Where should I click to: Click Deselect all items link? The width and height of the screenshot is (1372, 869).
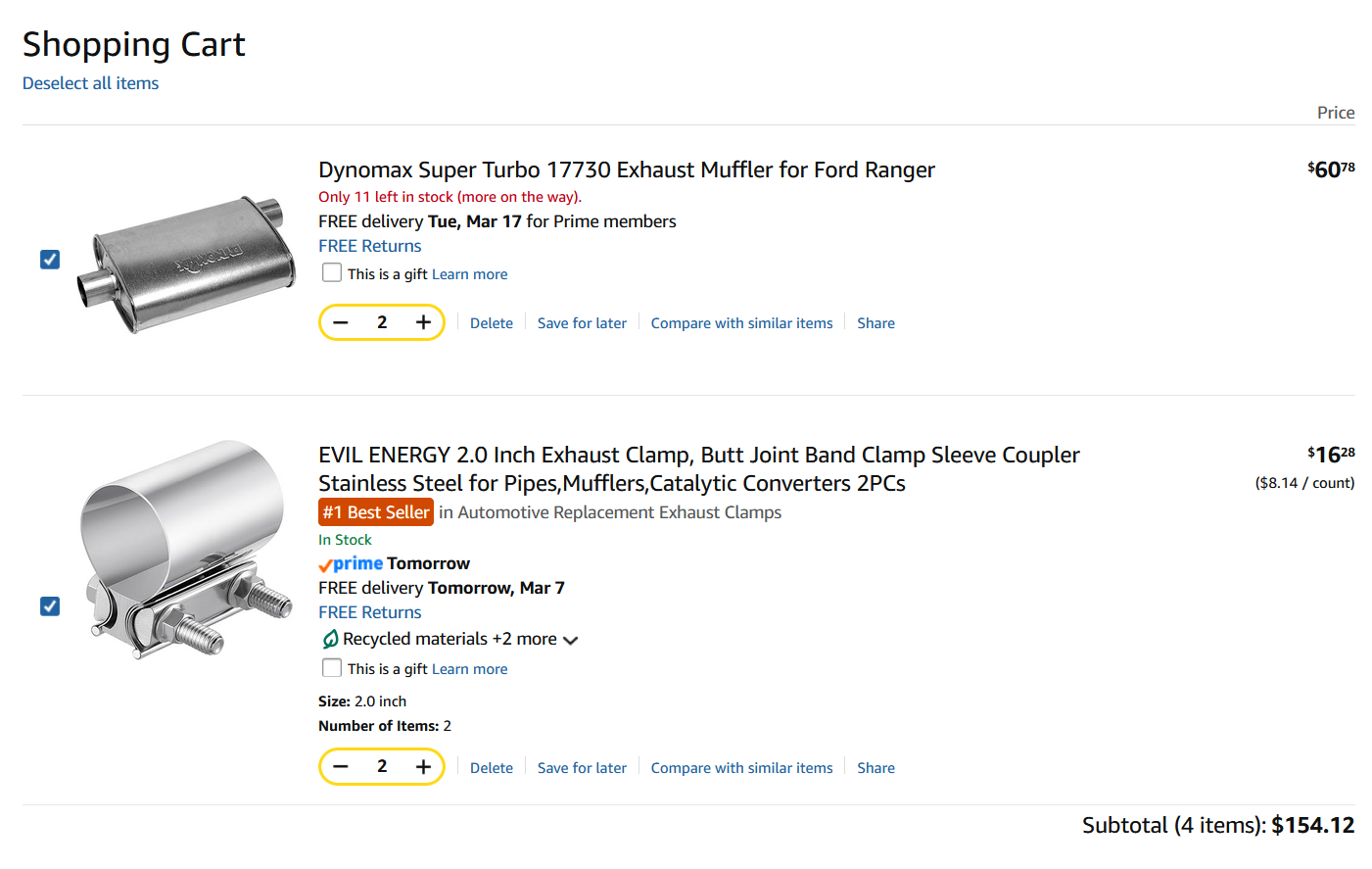[90, 83]
